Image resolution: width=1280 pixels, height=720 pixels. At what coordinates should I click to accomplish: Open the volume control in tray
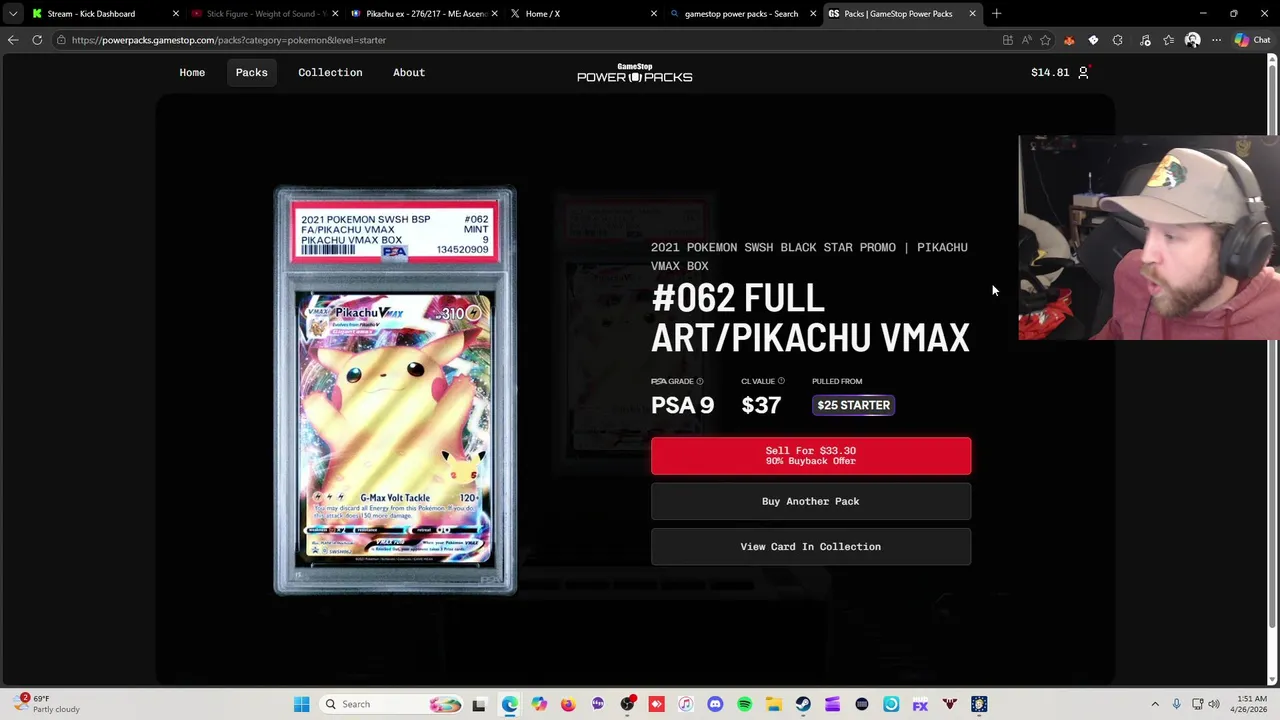click(x=1214, y=704)
